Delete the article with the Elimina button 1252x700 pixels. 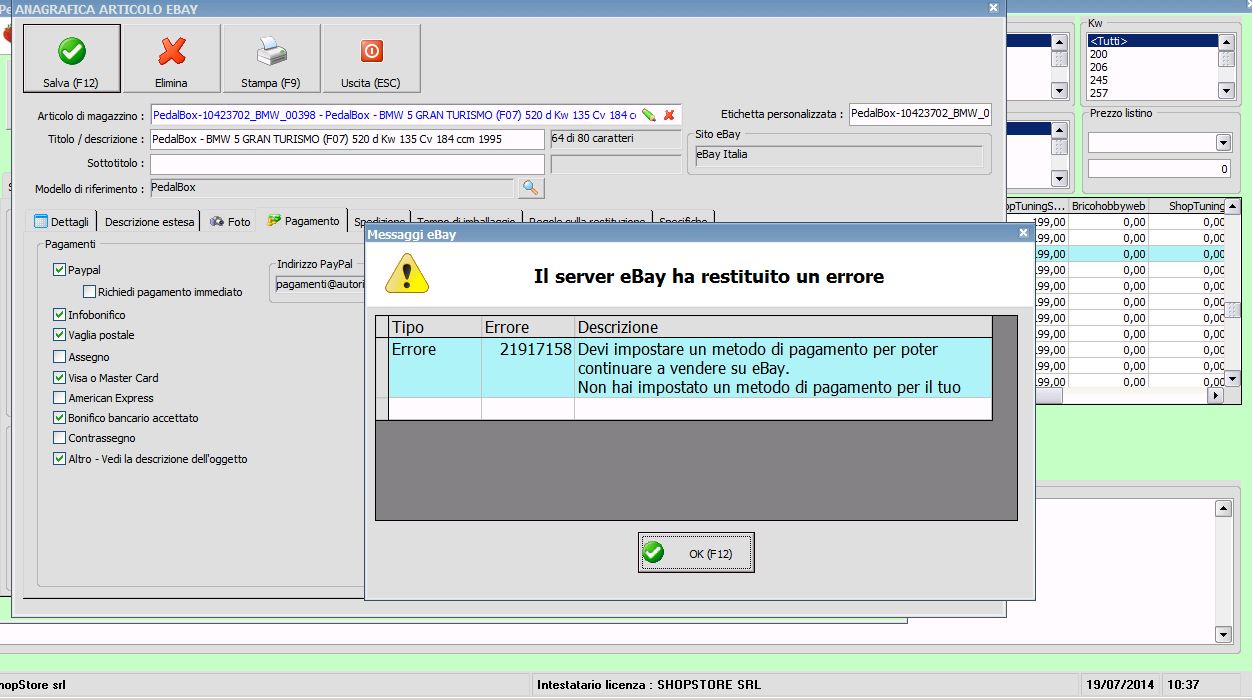coord(171,58)
